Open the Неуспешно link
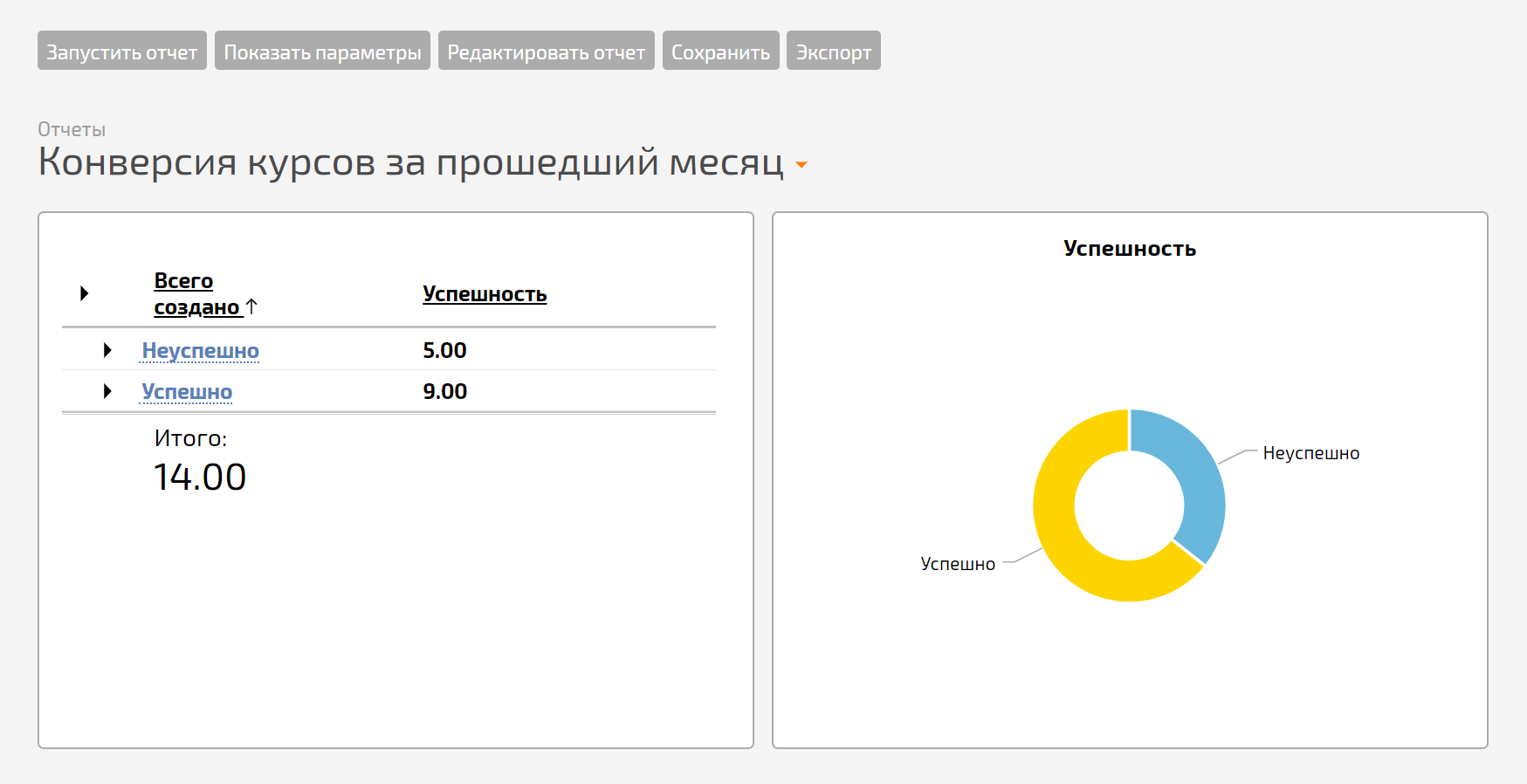Screen dimensions: 1527x784 (201, 351)
